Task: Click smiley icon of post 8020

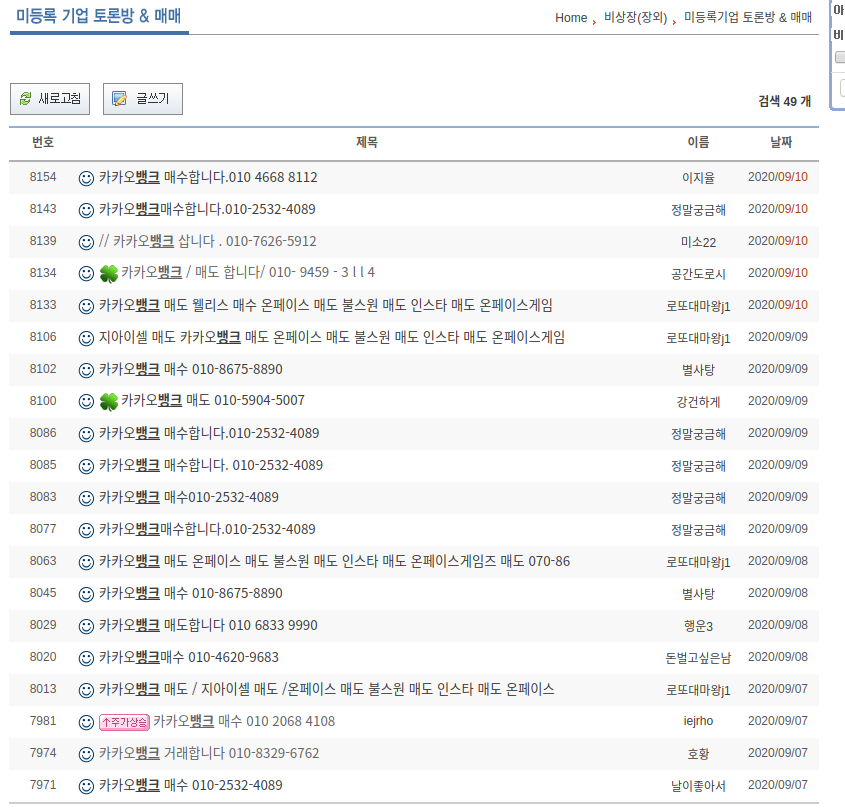Action: click(x=86, y=658)
